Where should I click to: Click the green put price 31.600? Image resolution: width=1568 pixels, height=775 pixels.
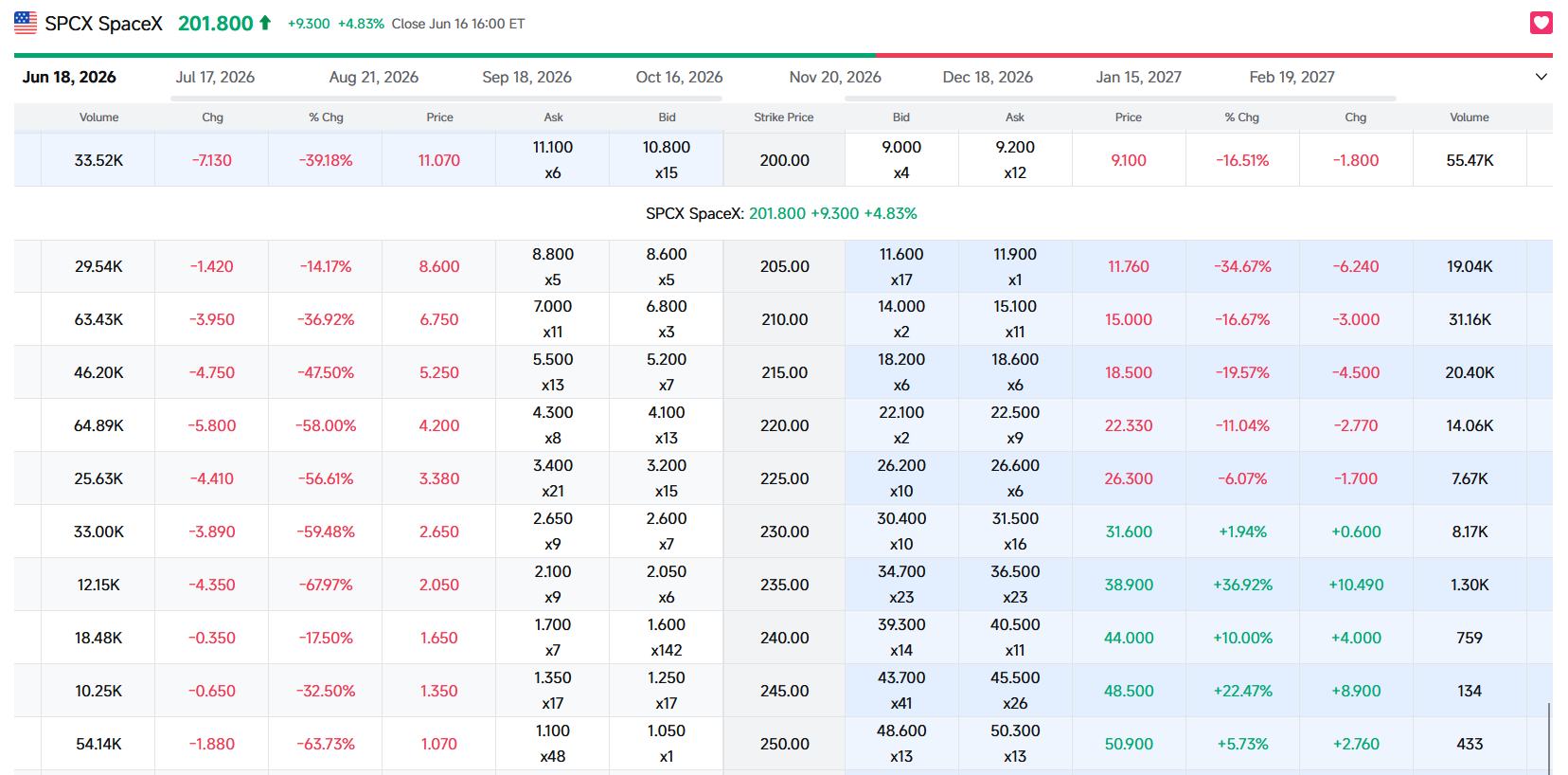1129,532
